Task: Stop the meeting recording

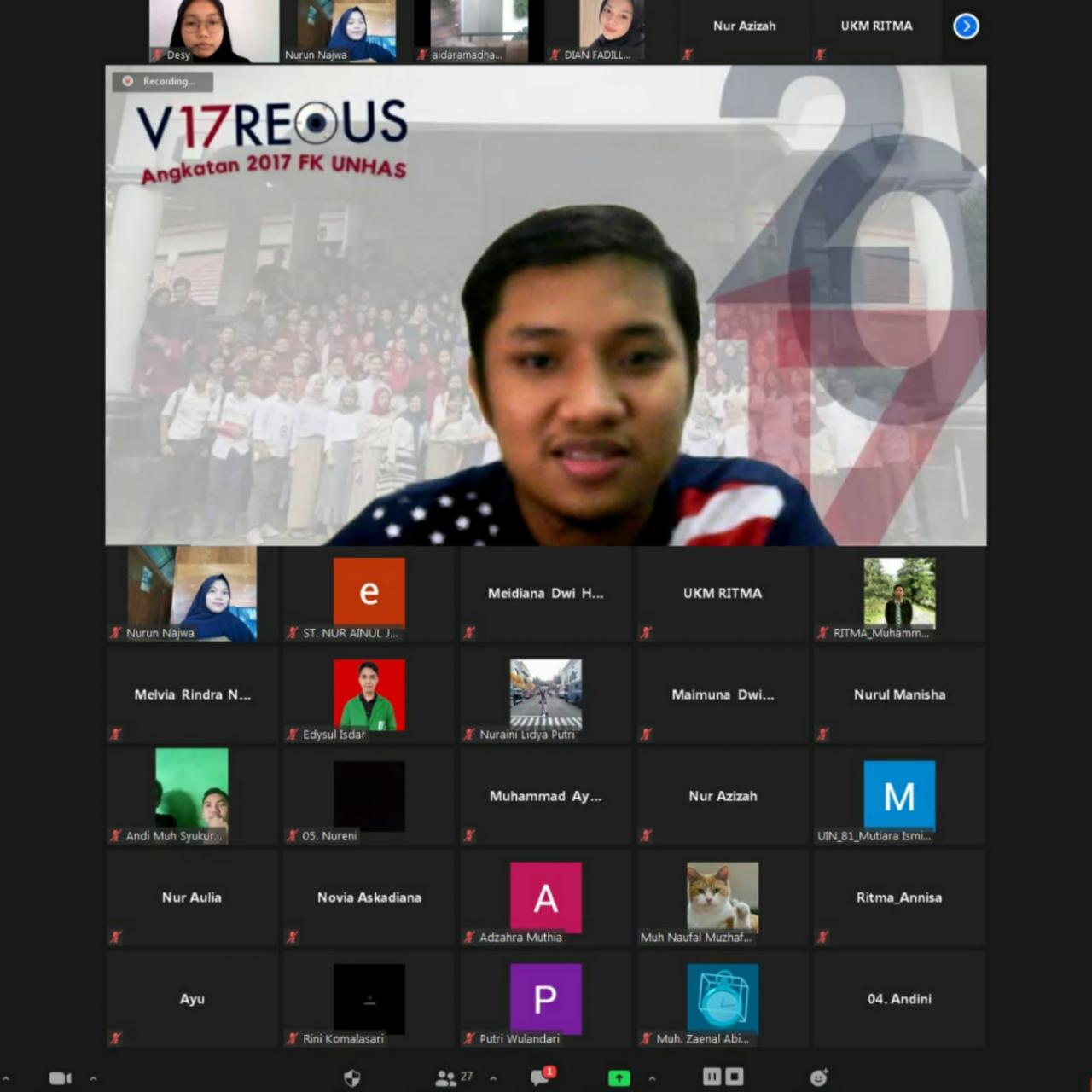Action: click(735, 1077)
